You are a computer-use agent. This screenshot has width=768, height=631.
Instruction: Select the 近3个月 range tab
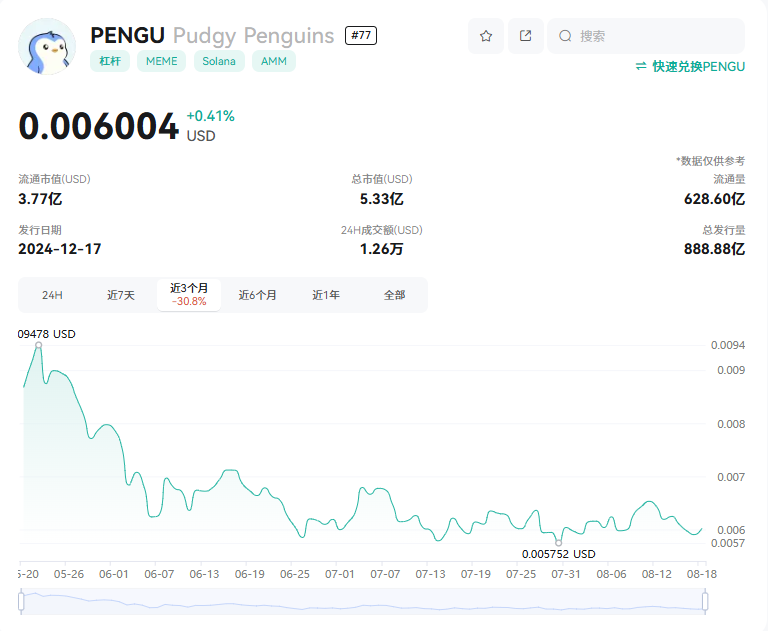(189, 295)
